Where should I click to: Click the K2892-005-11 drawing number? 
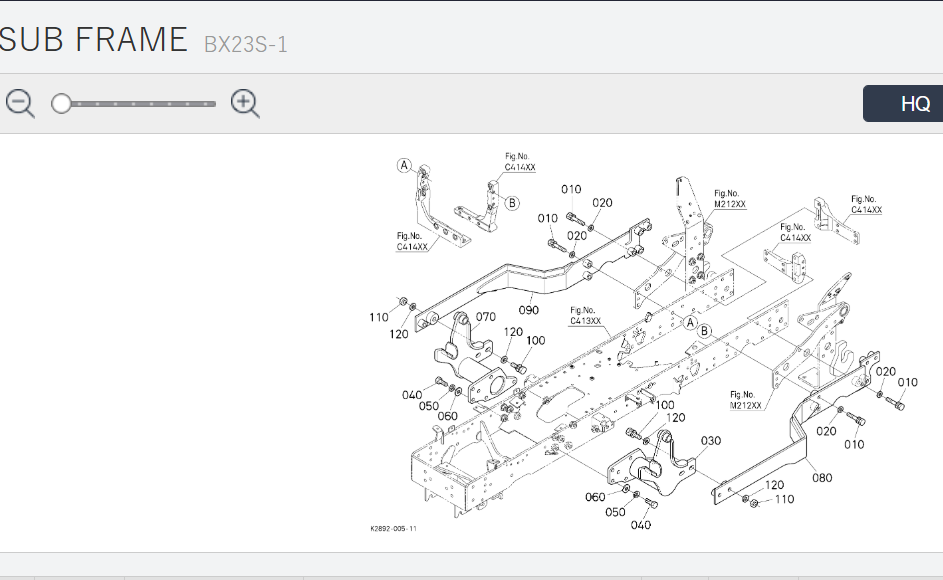tap(393, 528)
